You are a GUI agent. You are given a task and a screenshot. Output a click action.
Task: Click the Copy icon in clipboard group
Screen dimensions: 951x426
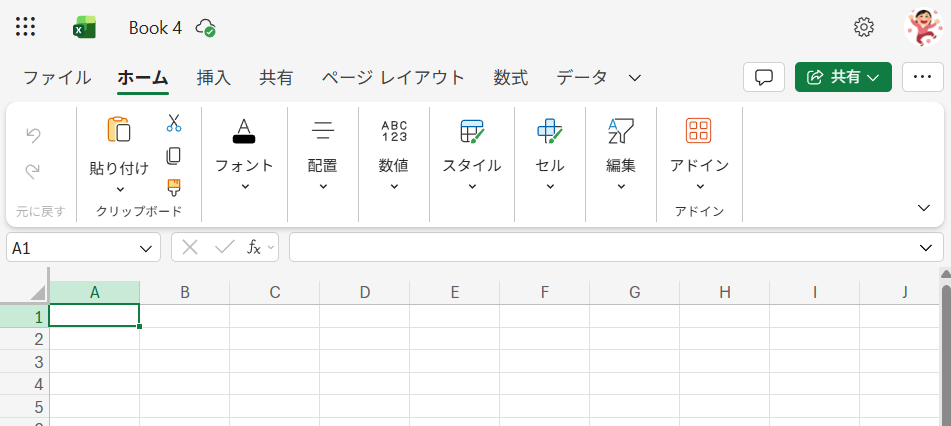tap(174, 156)
